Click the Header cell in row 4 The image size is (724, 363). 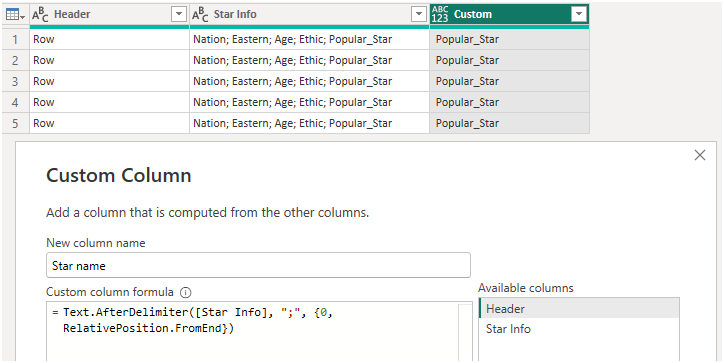[x=109, y=102]
